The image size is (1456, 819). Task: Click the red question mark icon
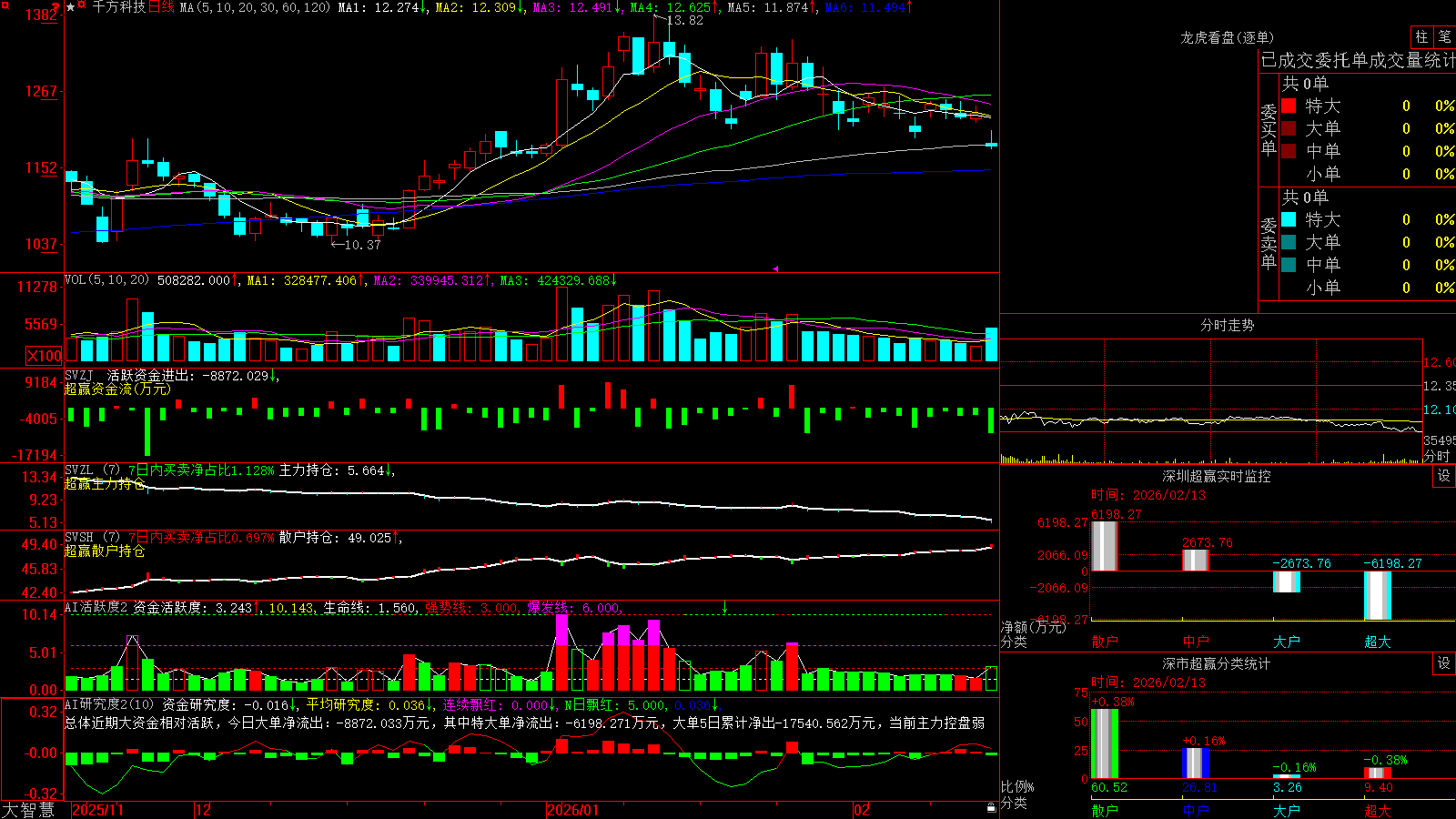(x=56, y=6)
